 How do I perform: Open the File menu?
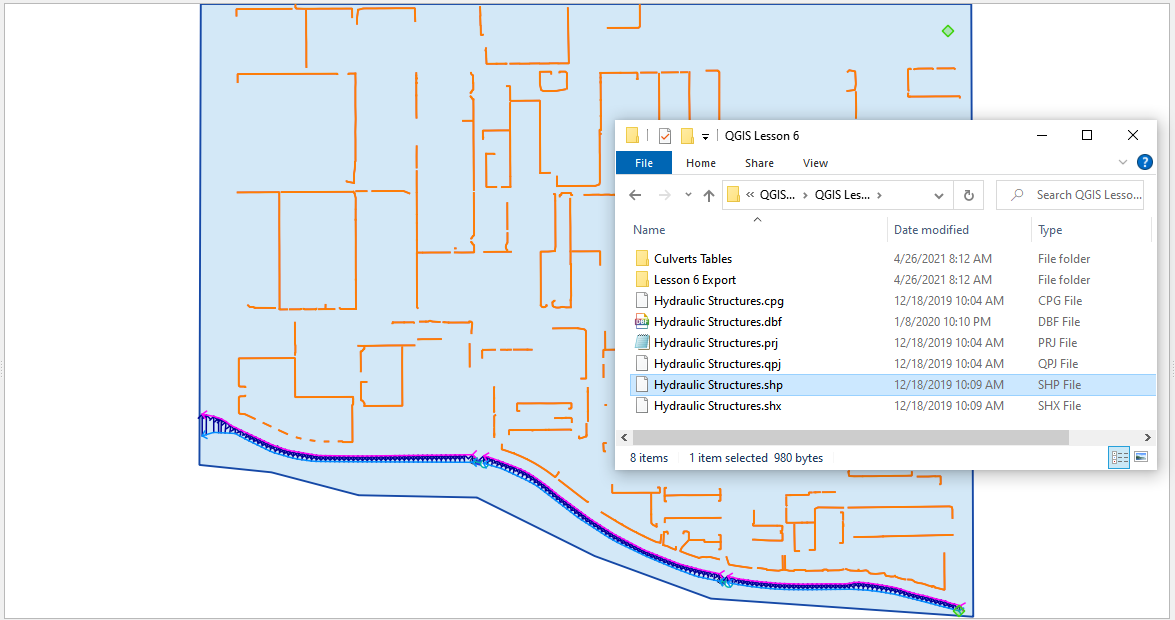[x=644, y=163]
